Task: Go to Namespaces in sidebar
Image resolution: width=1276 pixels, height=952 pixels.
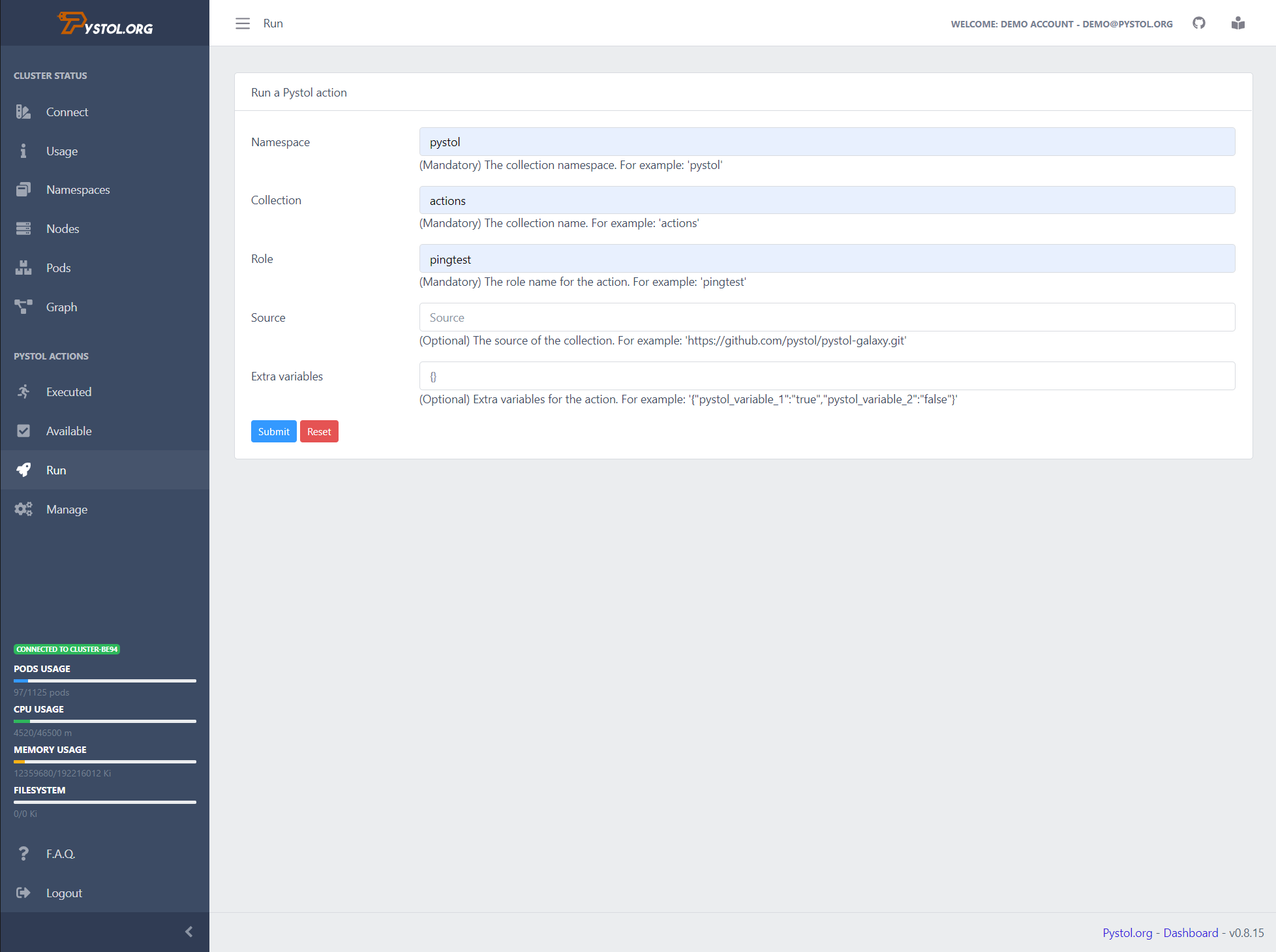Action: [78, 190]
